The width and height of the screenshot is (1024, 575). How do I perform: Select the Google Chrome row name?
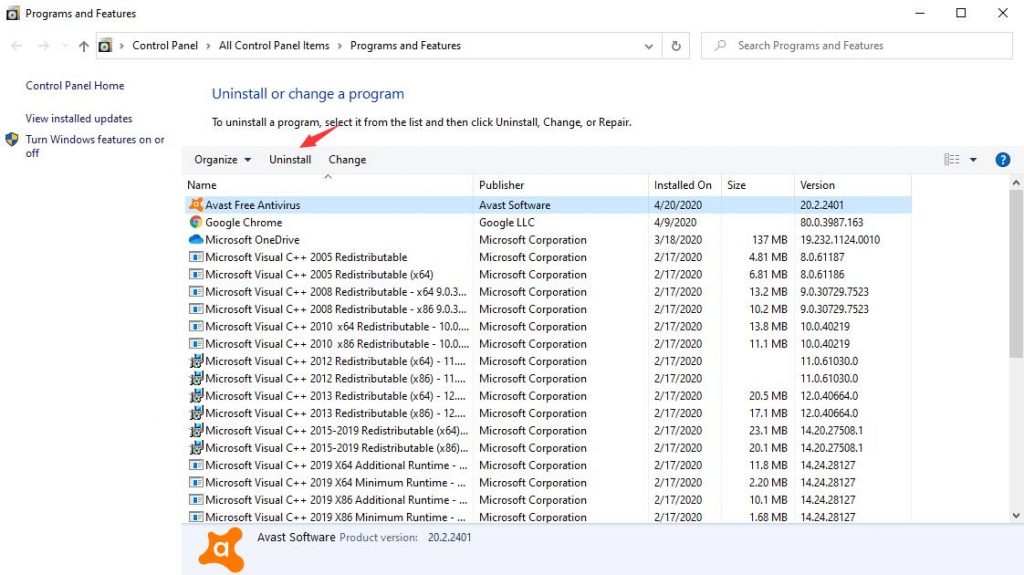[244, 222]
